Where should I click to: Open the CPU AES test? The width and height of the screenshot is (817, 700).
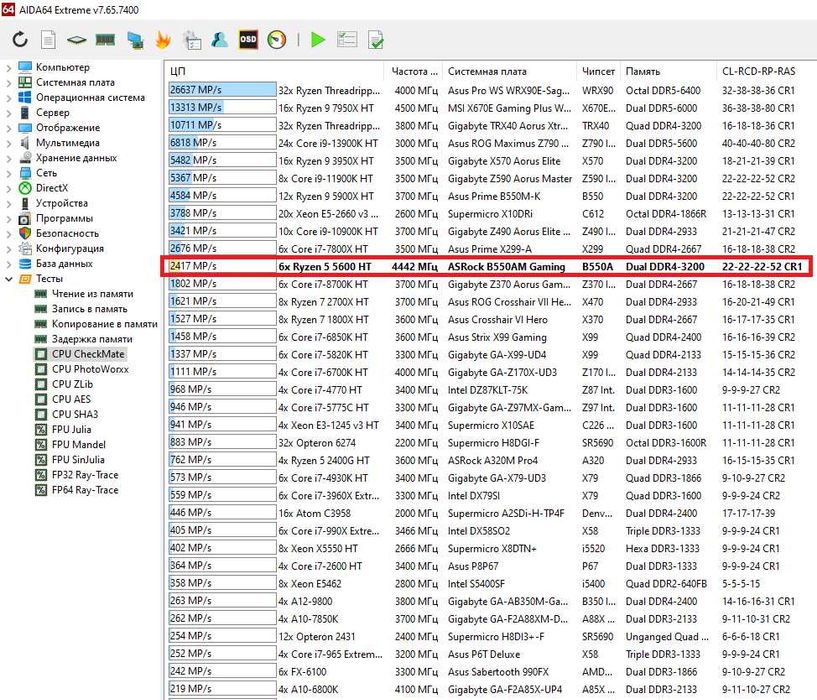[x=71, y=400]
